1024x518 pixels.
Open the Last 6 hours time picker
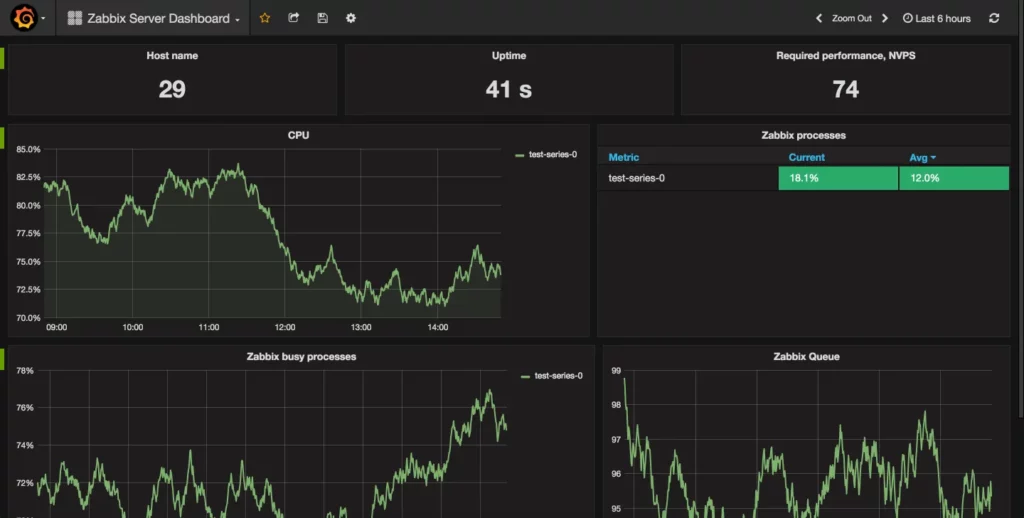pos(936,18)
